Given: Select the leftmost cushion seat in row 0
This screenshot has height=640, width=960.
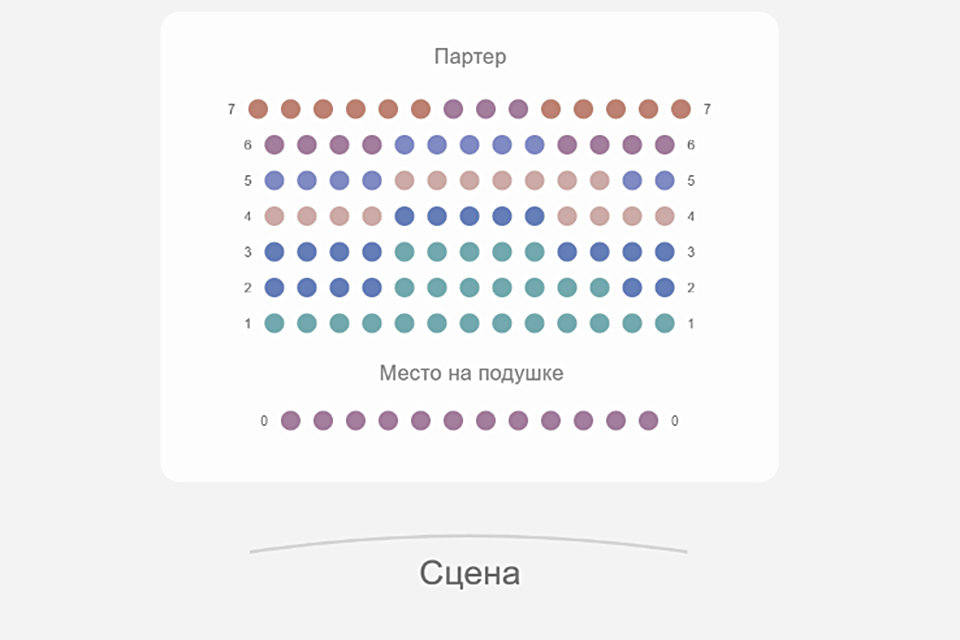Looking at the screenshot, I should coord(290,421).
